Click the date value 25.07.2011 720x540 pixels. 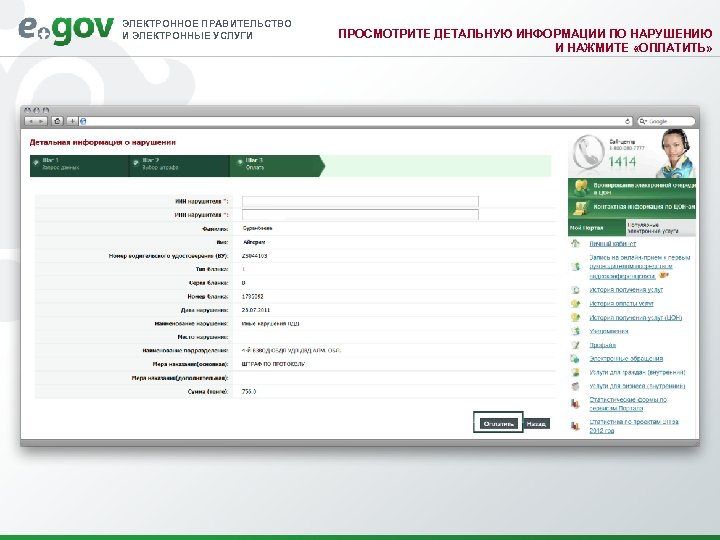(x=256, y=310)
